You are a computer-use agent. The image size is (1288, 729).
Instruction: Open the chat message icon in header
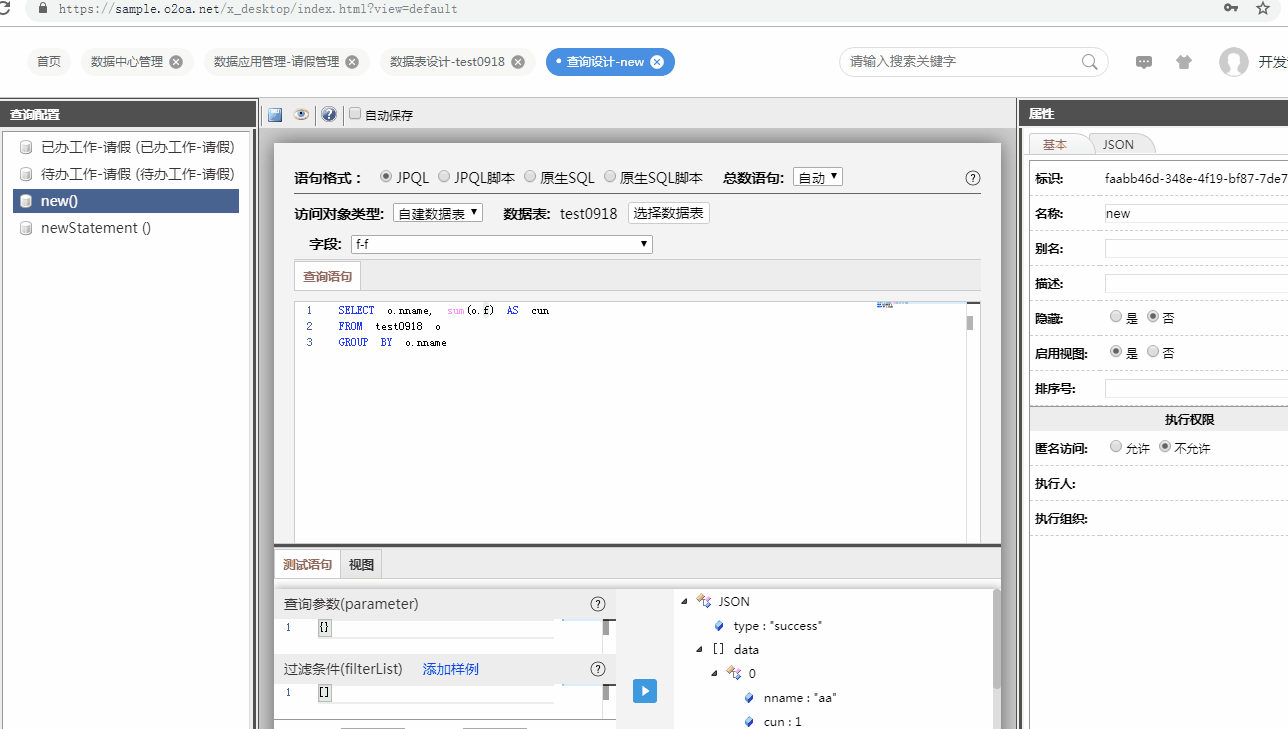(1144, 62)
